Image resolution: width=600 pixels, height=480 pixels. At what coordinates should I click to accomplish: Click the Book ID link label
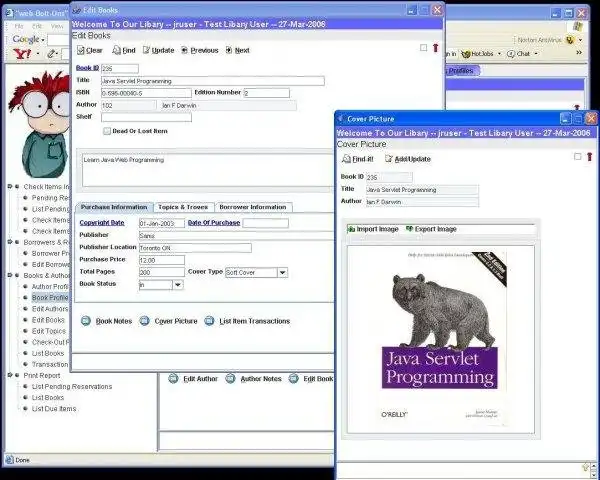coord(87,68)
